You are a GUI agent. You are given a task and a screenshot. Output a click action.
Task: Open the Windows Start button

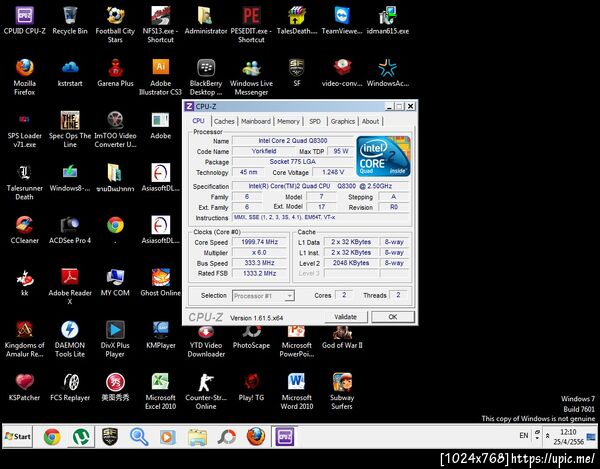coord(18,436)
